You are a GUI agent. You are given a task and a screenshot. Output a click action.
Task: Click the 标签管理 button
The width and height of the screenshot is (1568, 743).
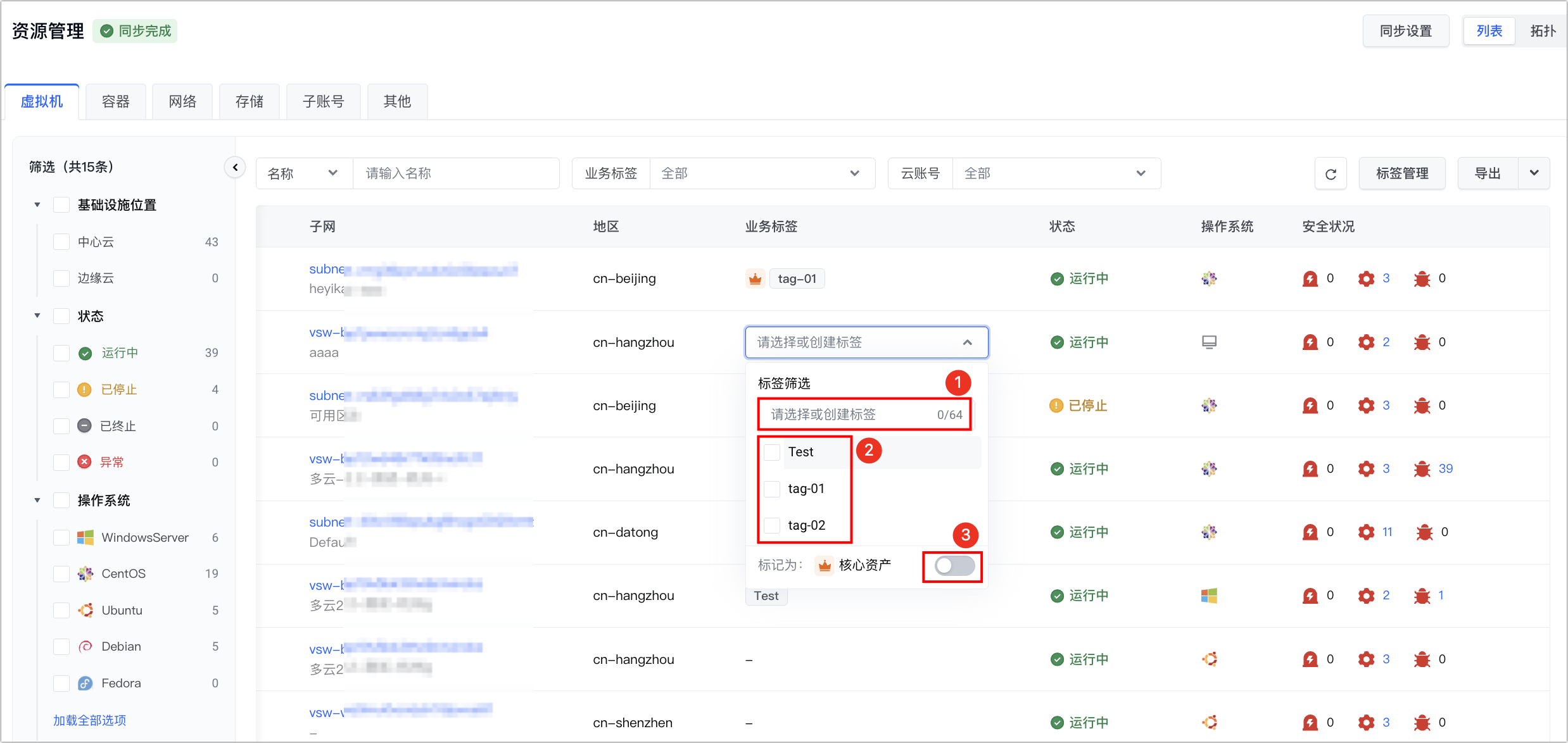pyautogui.click(x=1402, y=173)
